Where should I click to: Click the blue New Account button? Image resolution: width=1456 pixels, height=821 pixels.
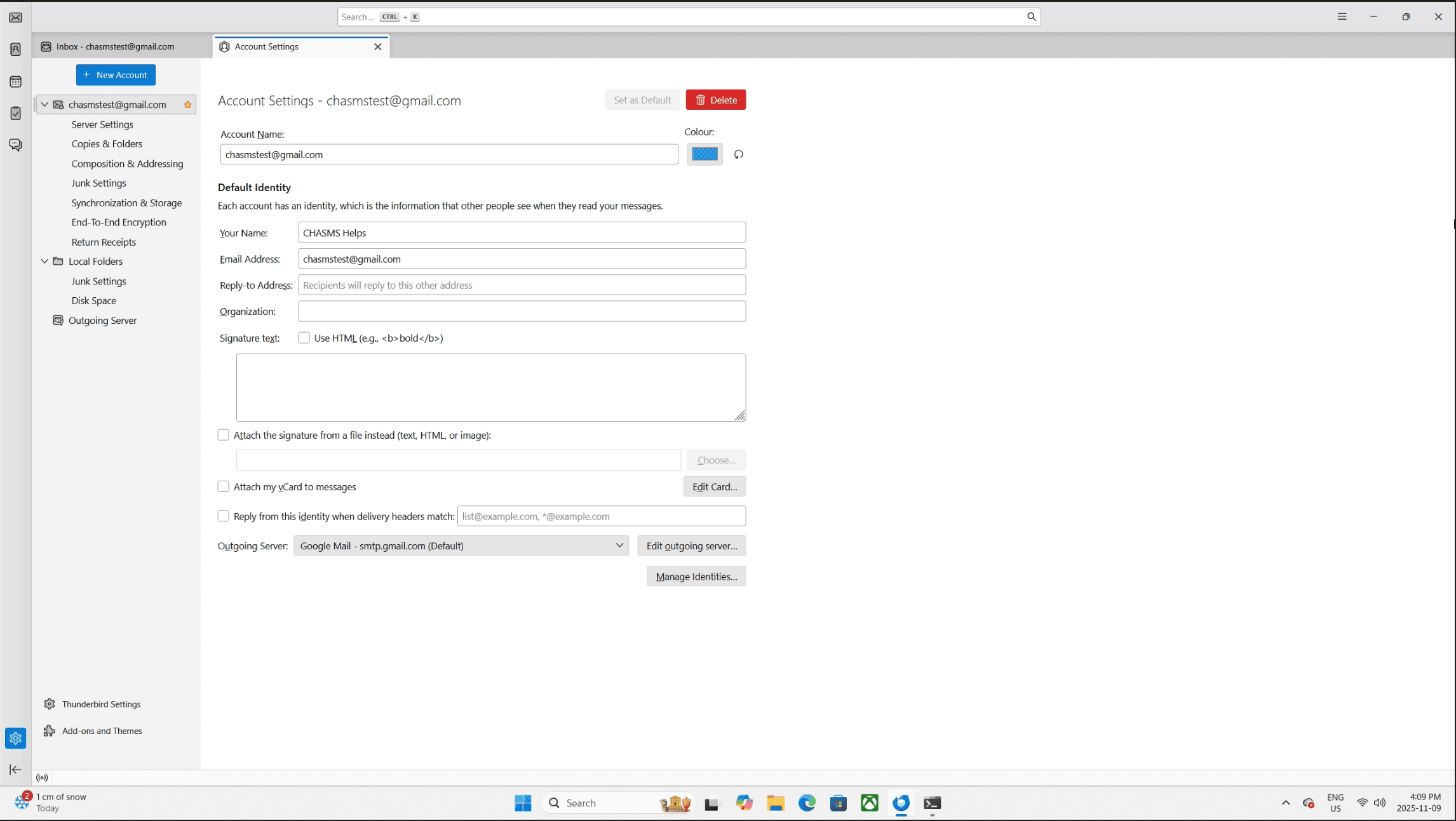coord(116,75)
